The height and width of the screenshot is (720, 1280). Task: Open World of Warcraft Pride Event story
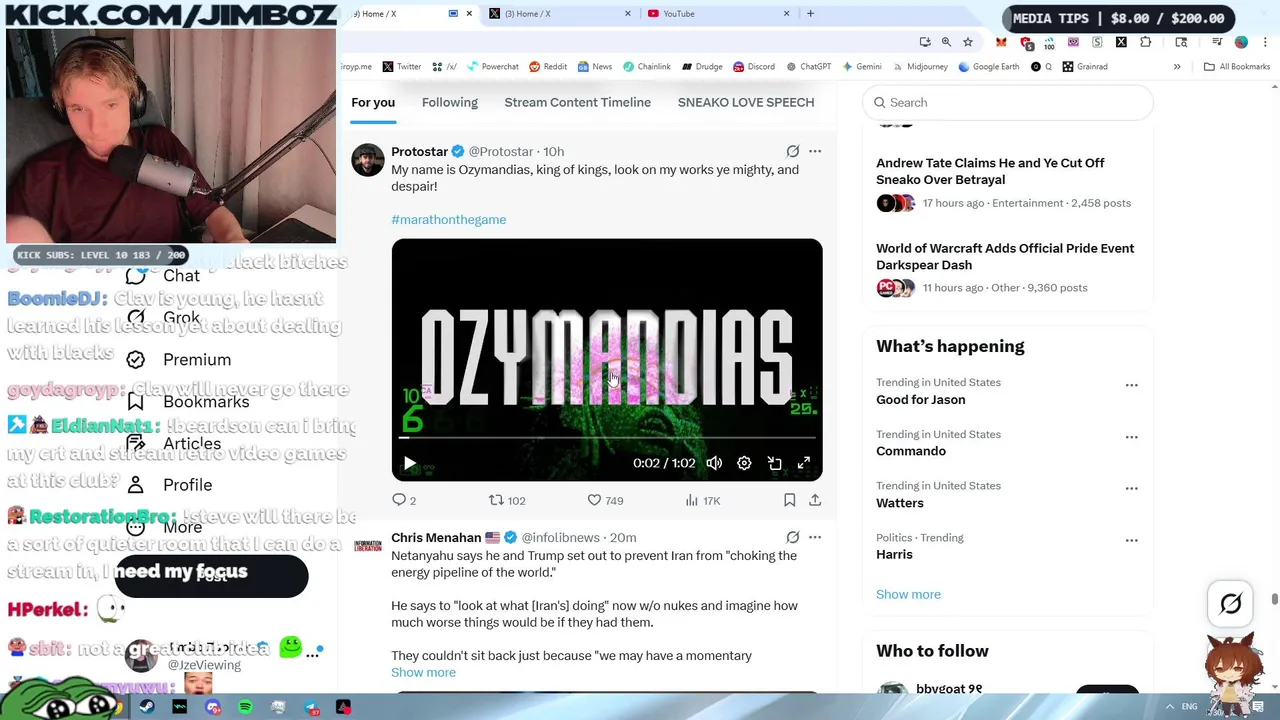[x=1005, y=256]
